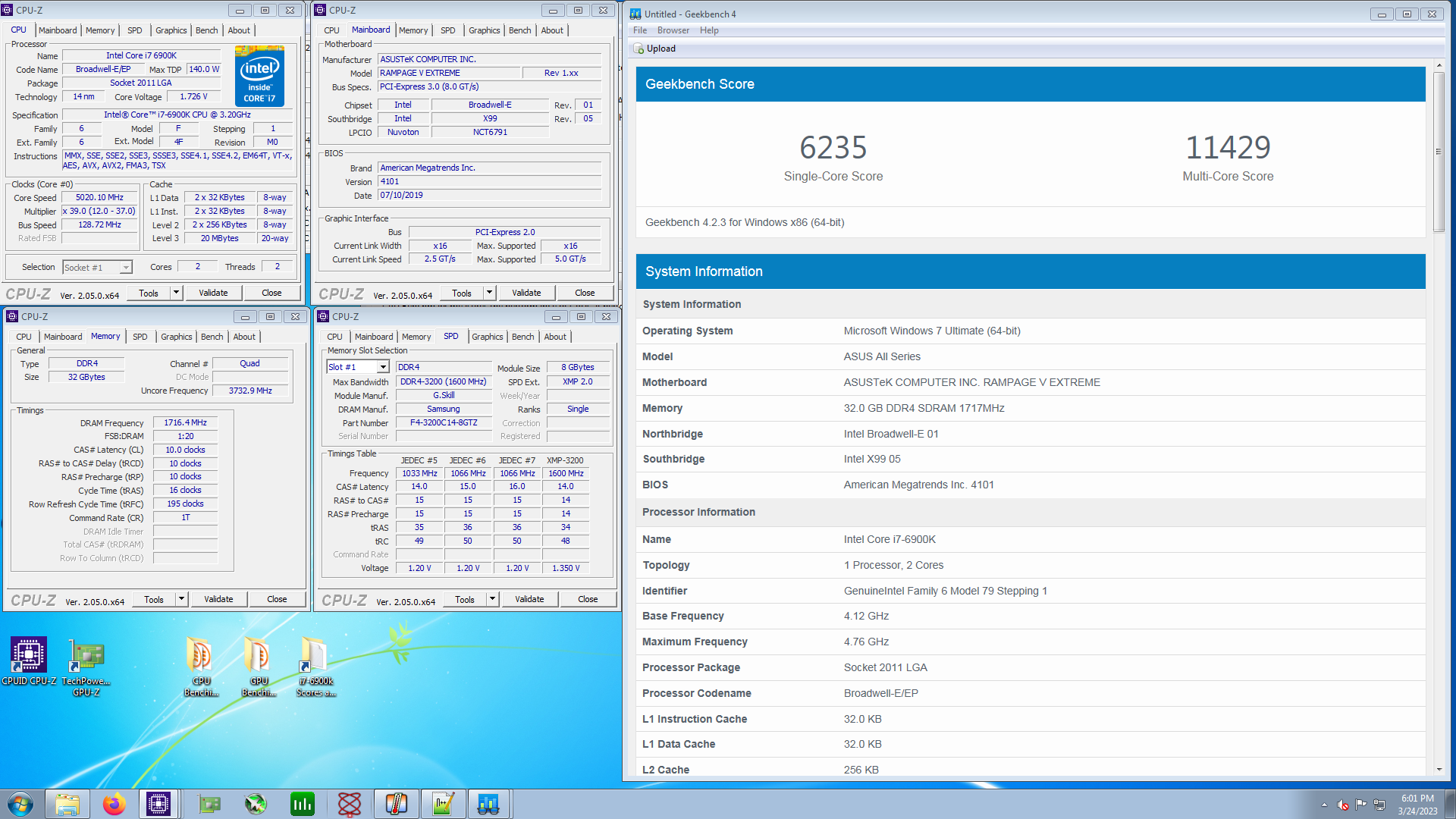Open the Browser menu in Geekbench

click(x=673, y=30)
